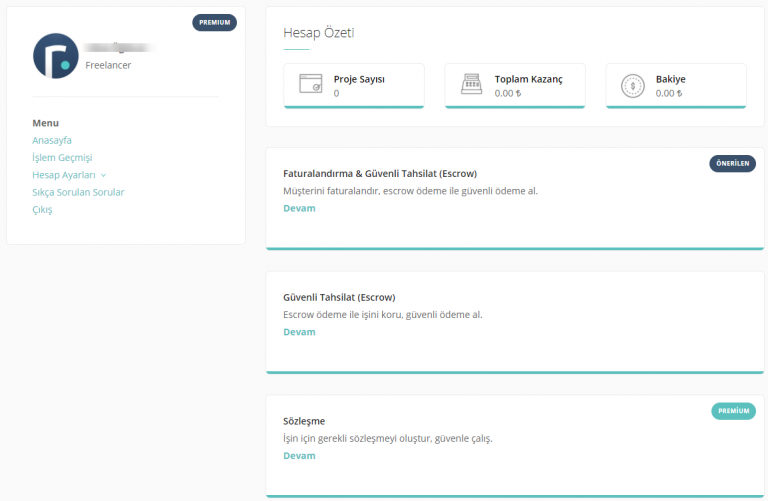The width and height of the screenshot is (768, 501).
Task: Click the project count window icon
Action: (x=311, y=84)
